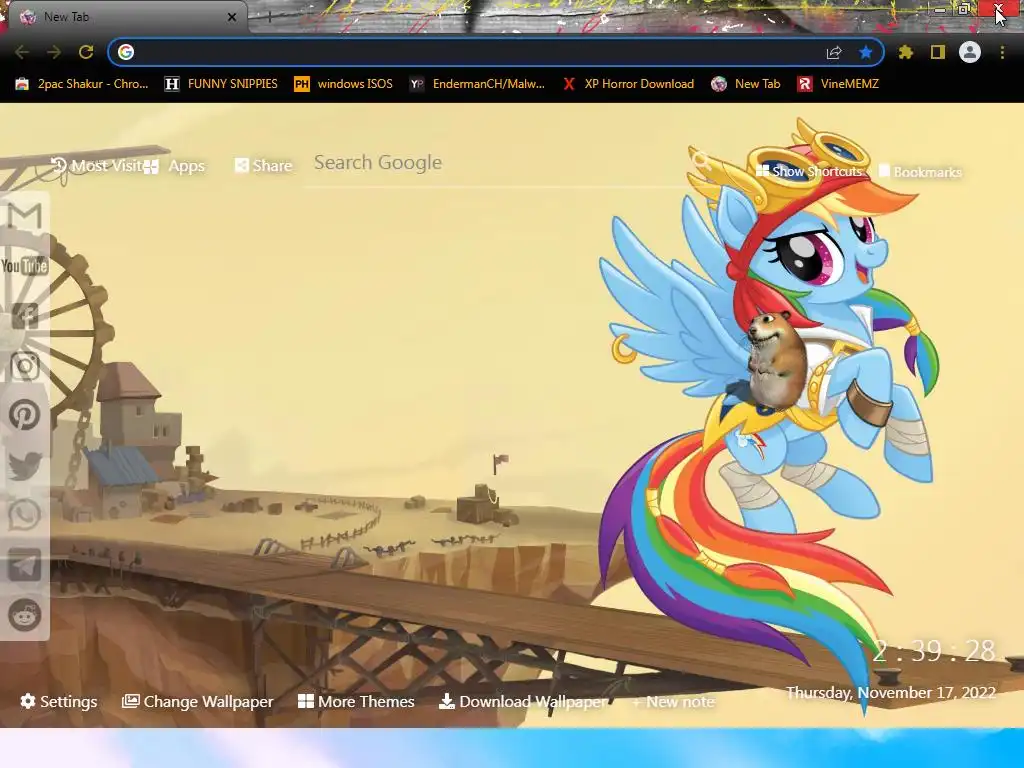Open the 2pac Shakur bookmark

[82, 84]
